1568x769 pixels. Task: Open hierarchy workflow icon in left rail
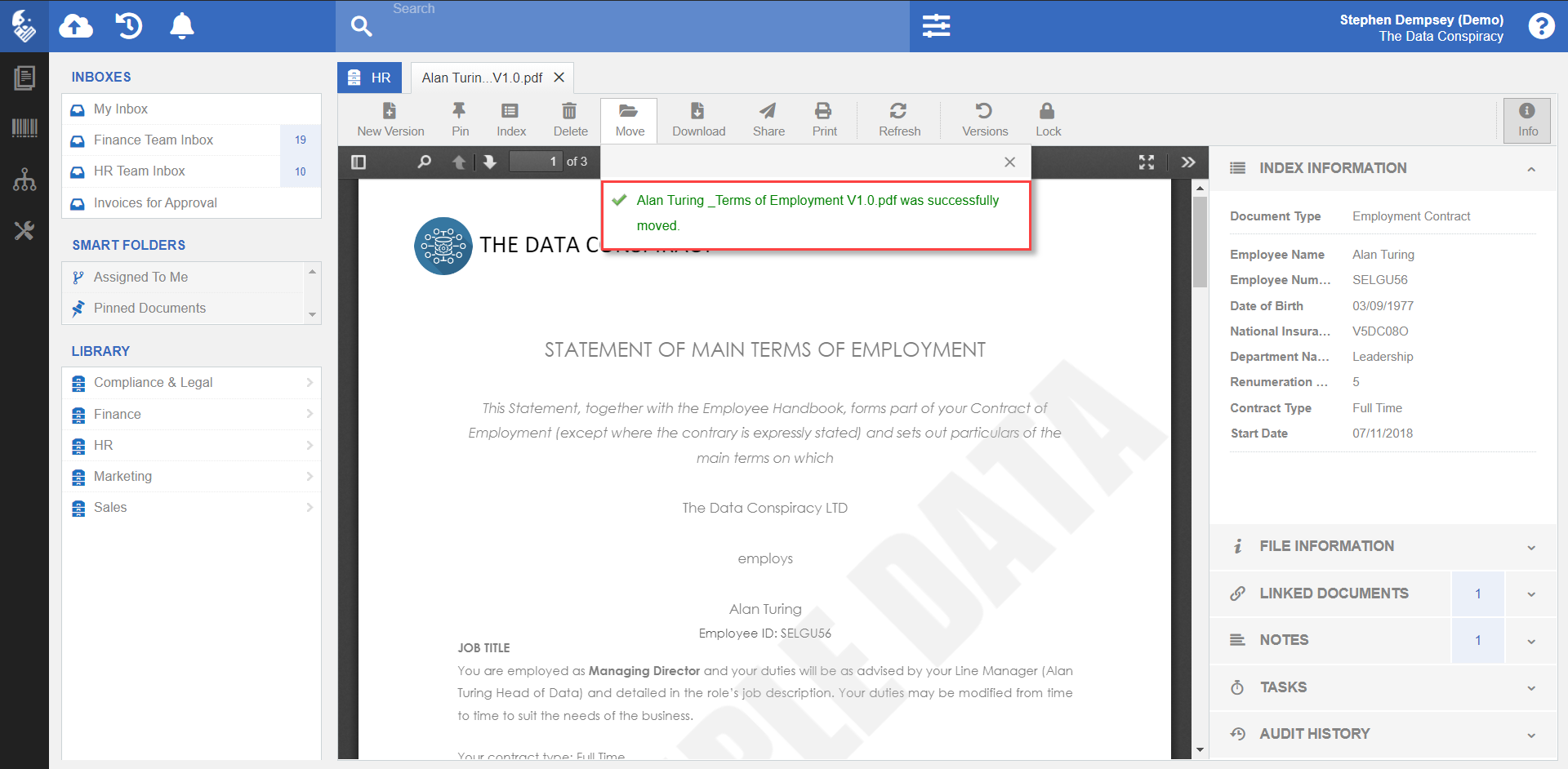(24, 180)
